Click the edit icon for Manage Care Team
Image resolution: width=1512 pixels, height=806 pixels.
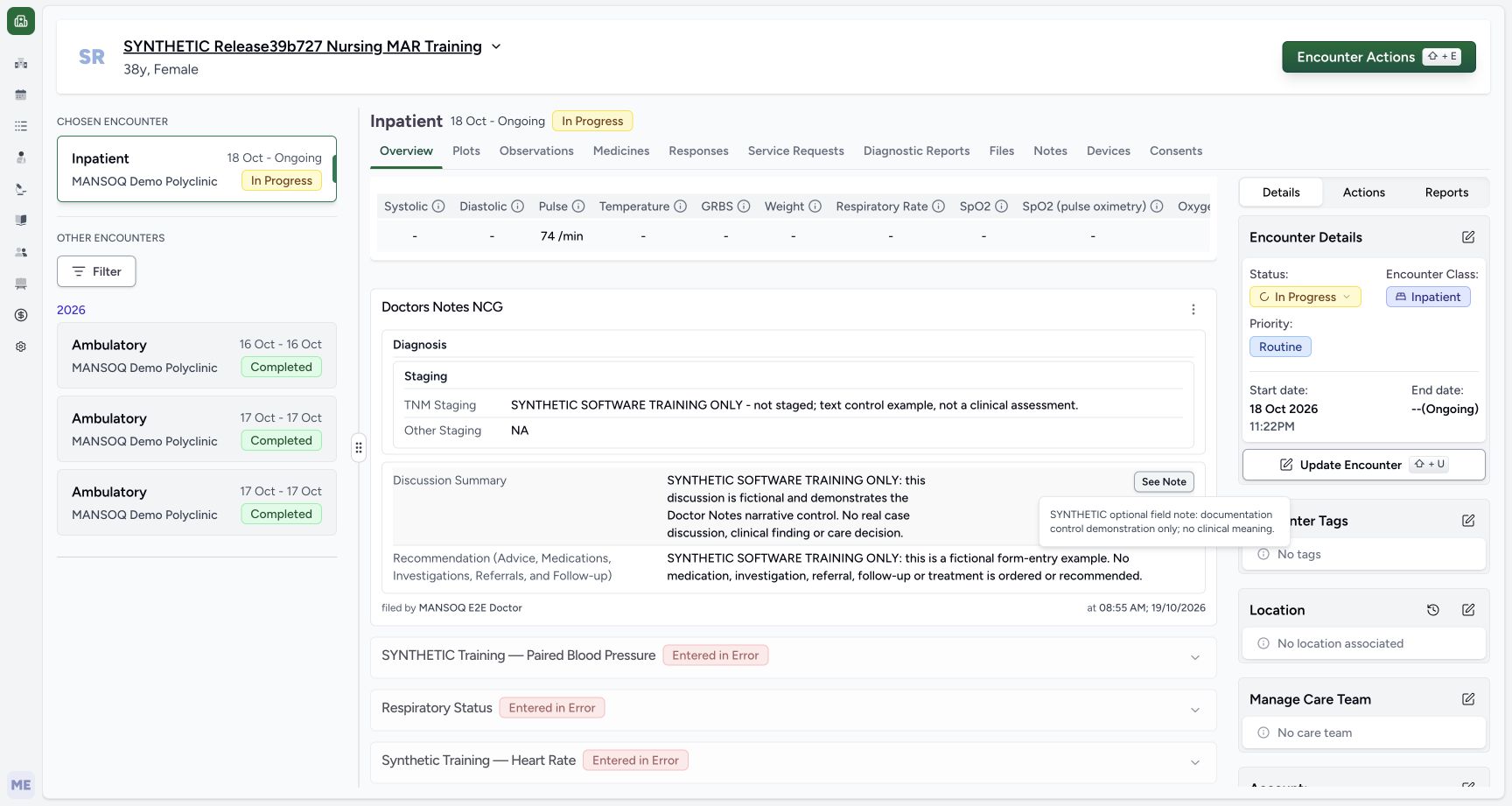coord(1468,699)
